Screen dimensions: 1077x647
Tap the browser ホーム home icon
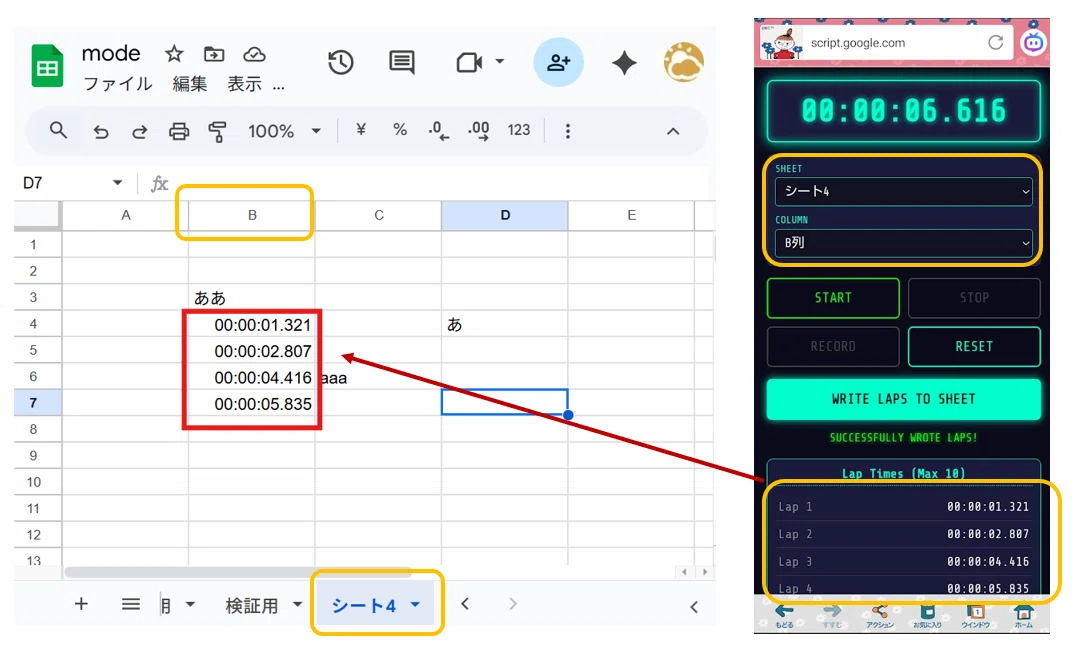[1023, 615]
